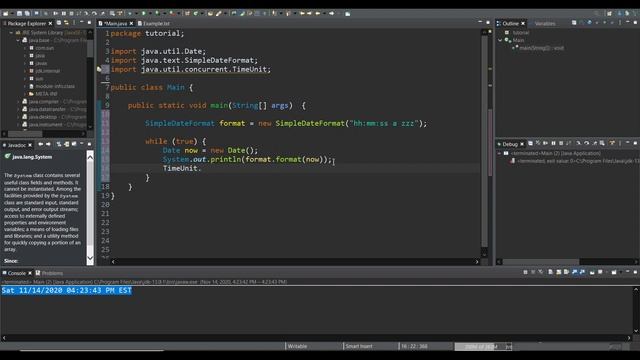Click the Terminate icon in Console toolbar
This screenshot has height=360, width=640.
coord(525,272)
